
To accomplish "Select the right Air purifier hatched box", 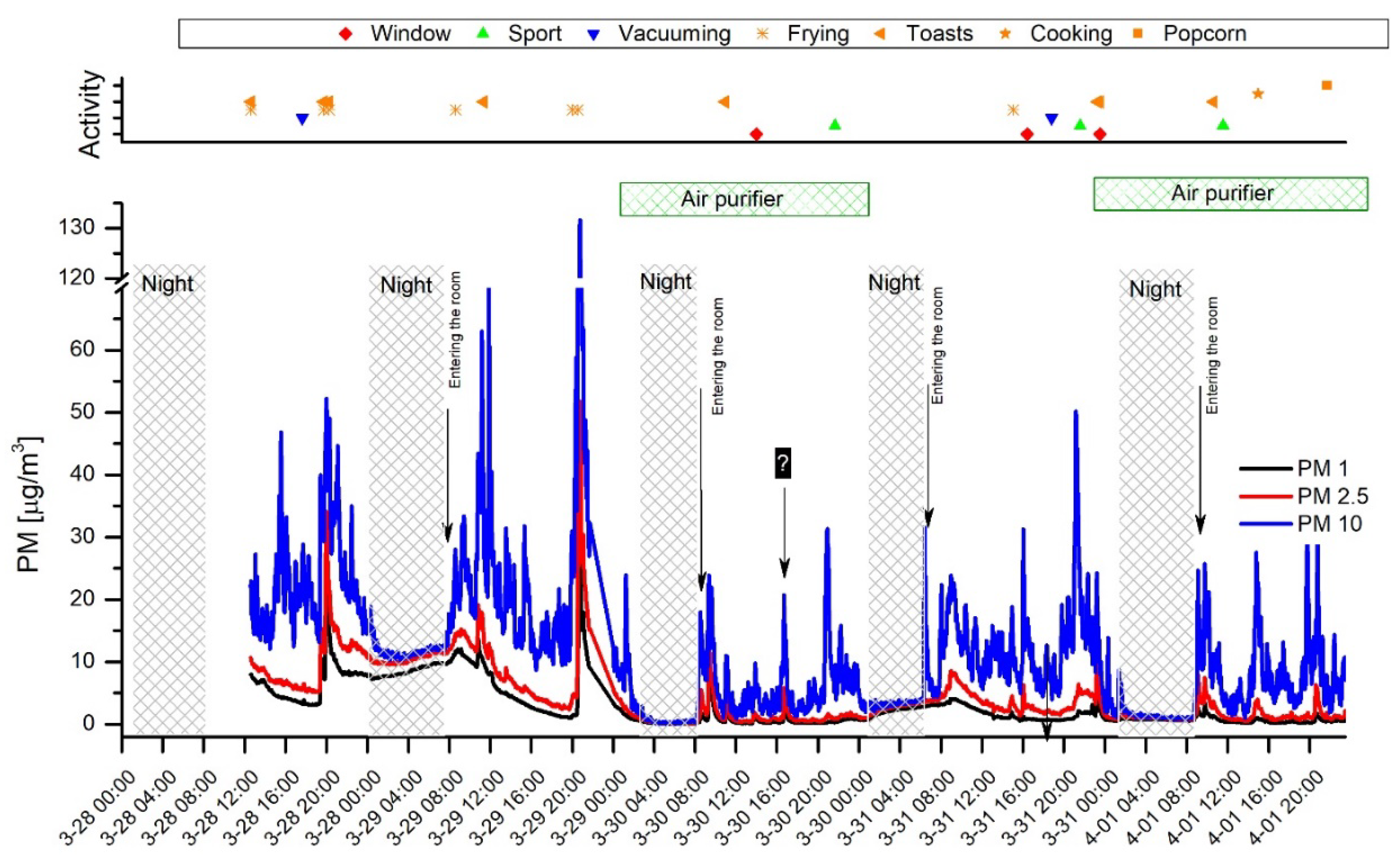I will [x=1230, y=194].
